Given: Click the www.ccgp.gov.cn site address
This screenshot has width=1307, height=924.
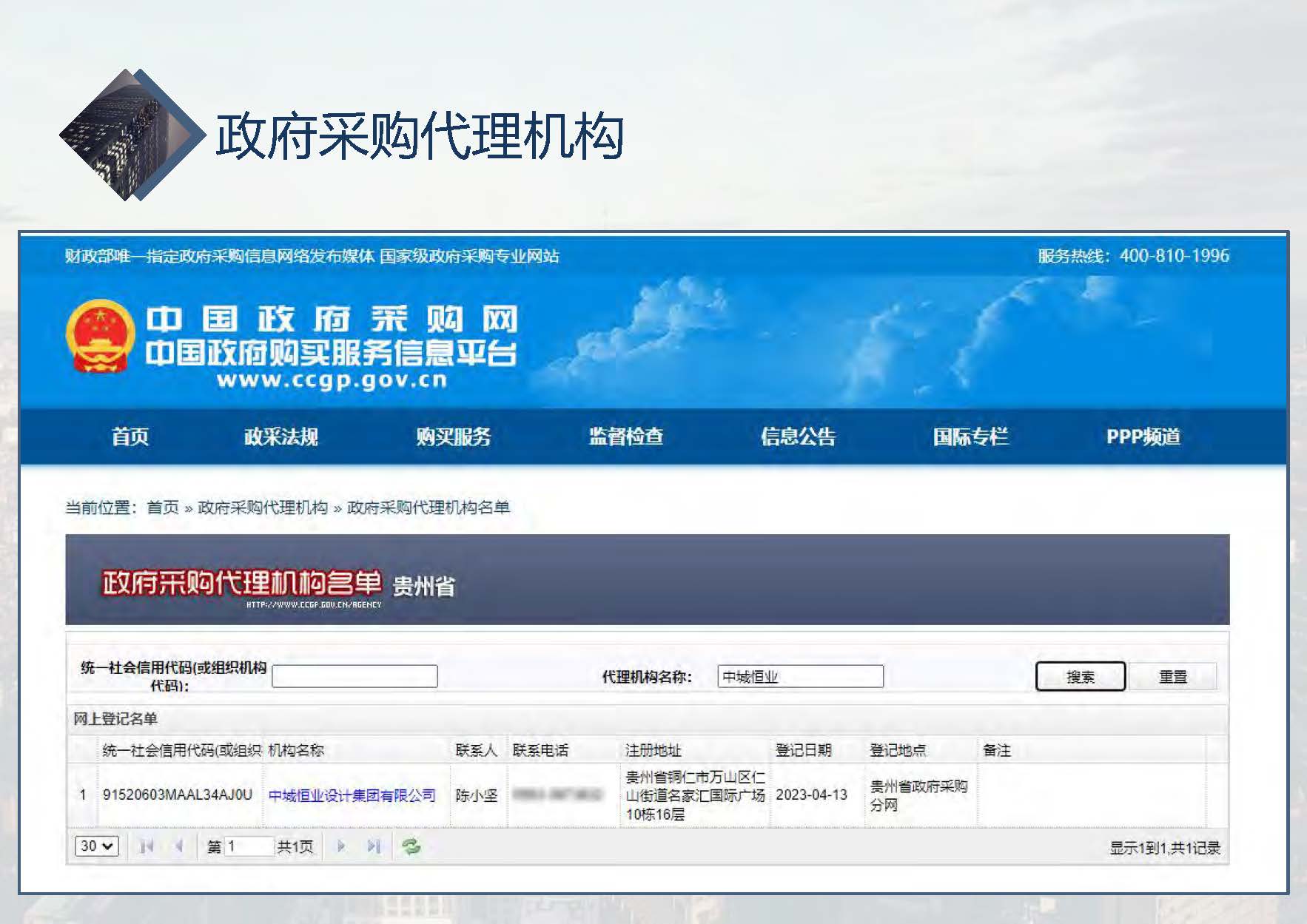Looking at the screenshot, I should [332, 380].
